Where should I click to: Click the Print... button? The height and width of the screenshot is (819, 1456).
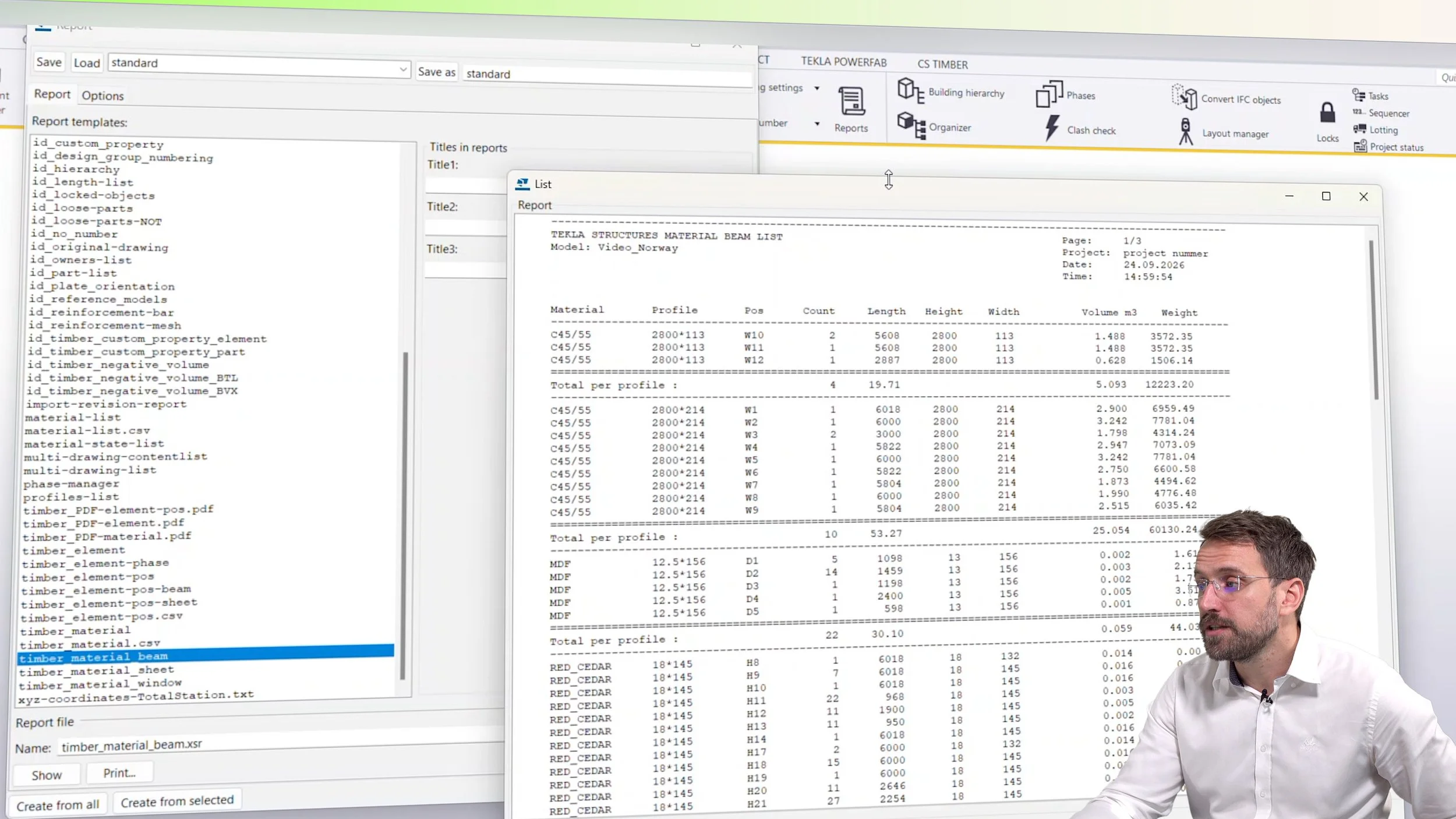pyautogui.click(x=119, y=773)
